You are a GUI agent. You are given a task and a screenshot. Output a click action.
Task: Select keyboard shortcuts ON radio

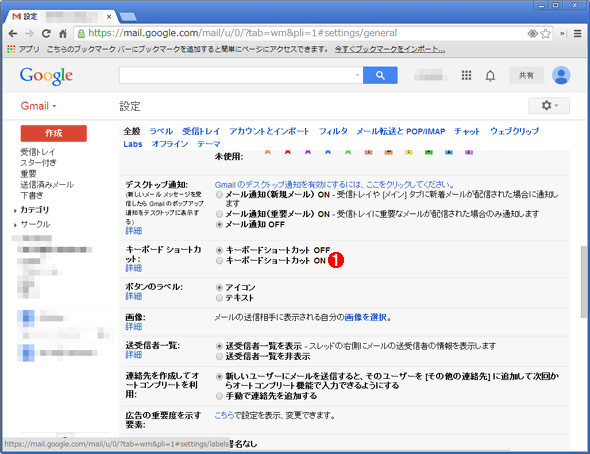coord(219,261)
